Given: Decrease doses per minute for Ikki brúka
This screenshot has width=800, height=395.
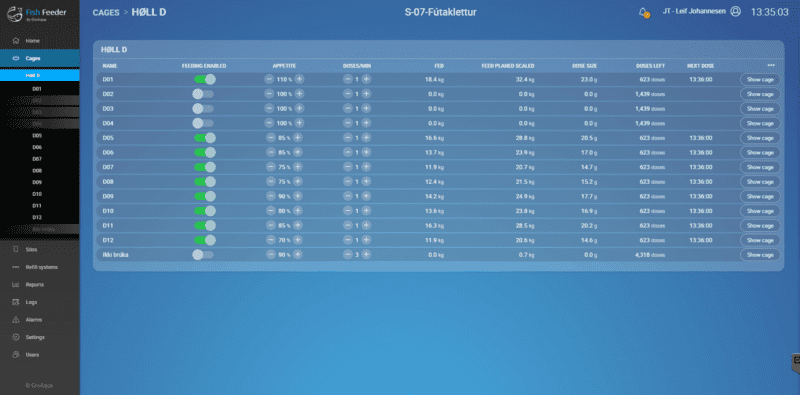Looking at the screenshot, I should click(x=347, y=255).
